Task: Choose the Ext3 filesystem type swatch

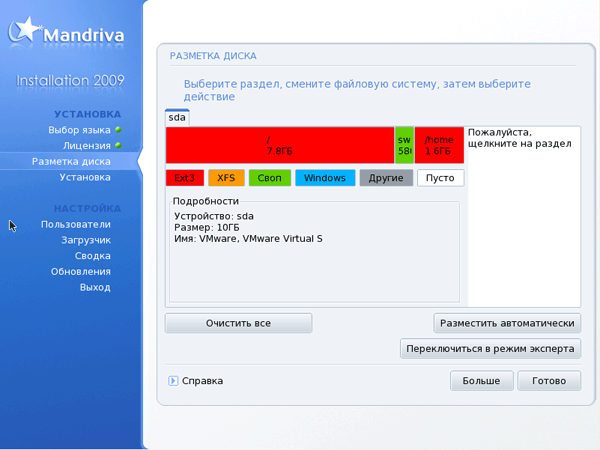Action: coord(185,178)
